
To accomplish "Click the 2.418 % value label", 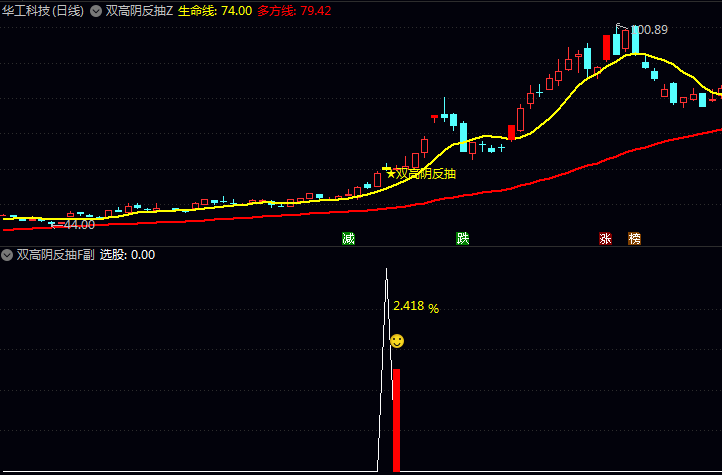I will 416,307.
